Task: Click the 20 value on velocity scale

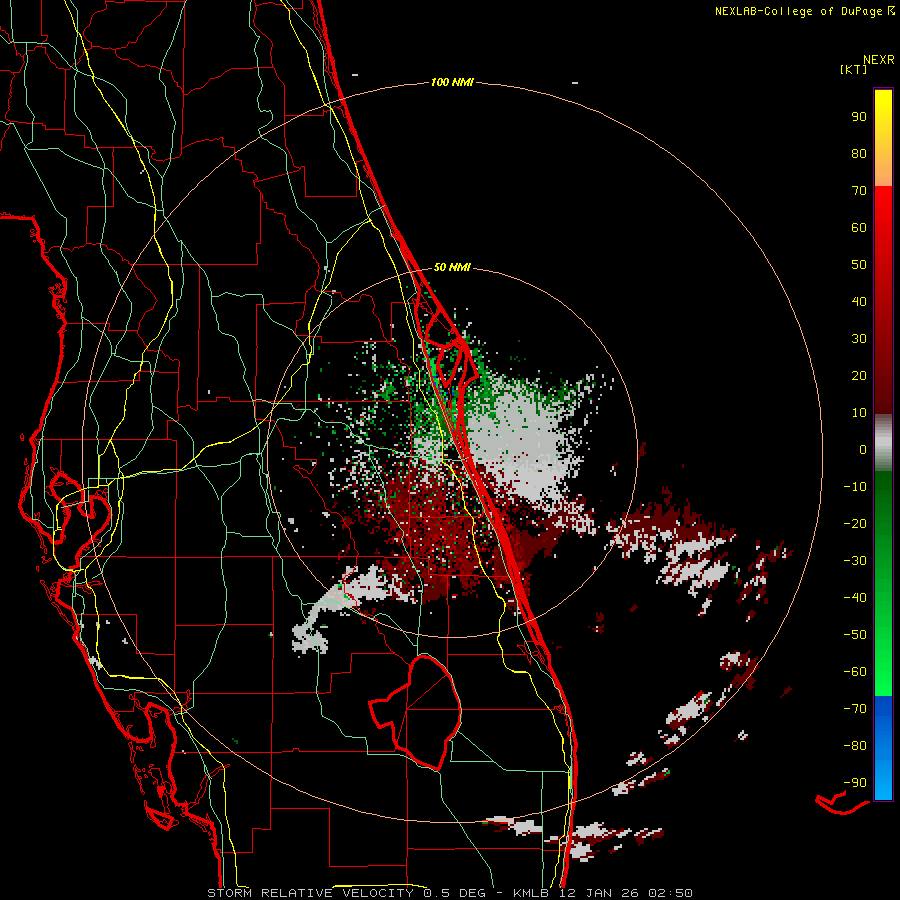Action: pos(859,375)
